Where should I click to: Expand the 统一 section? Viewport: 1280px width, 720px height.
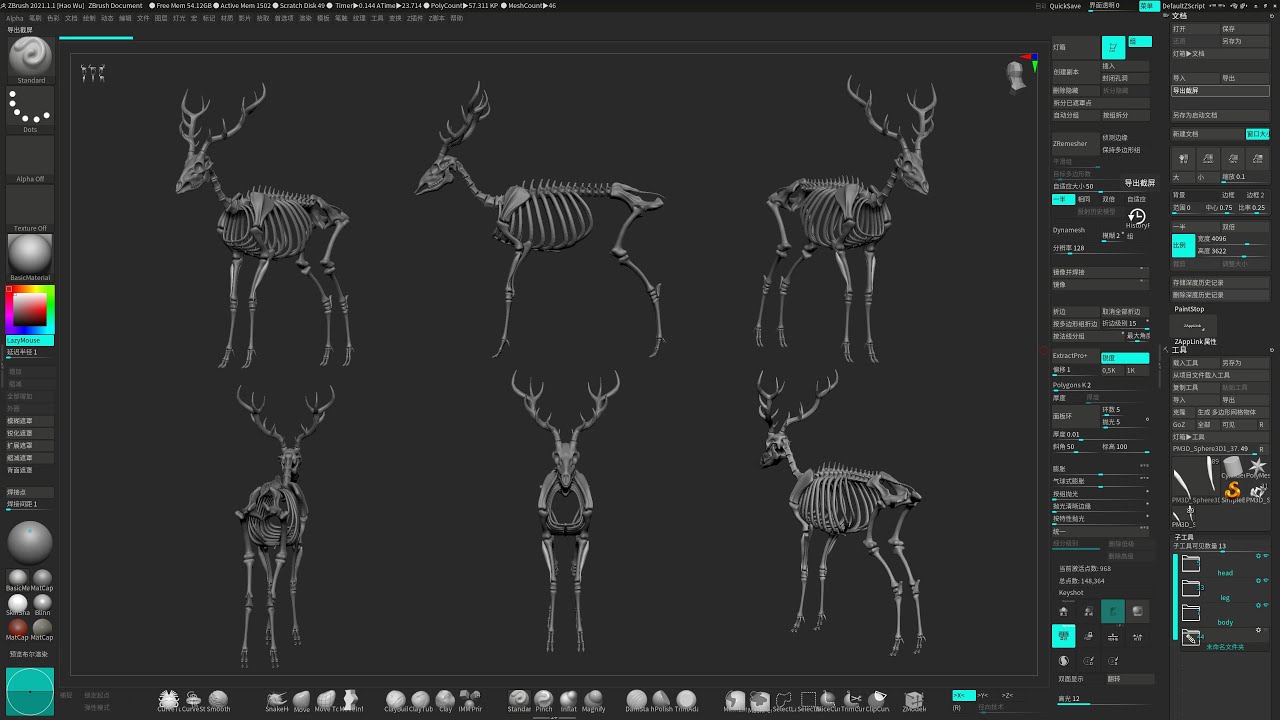tap(1099, 531)
